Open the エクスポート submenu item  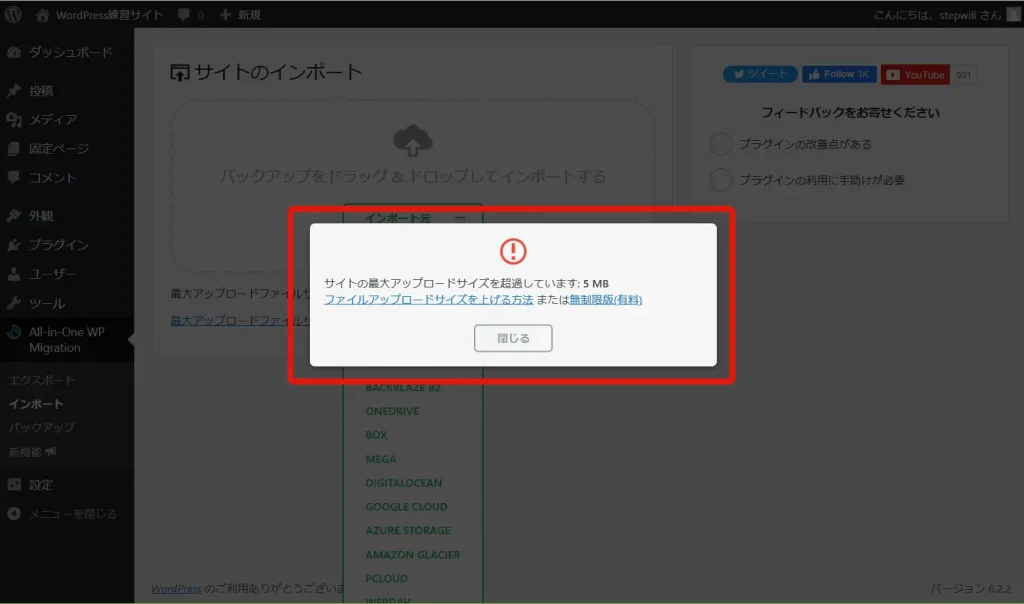coord(42,380)
